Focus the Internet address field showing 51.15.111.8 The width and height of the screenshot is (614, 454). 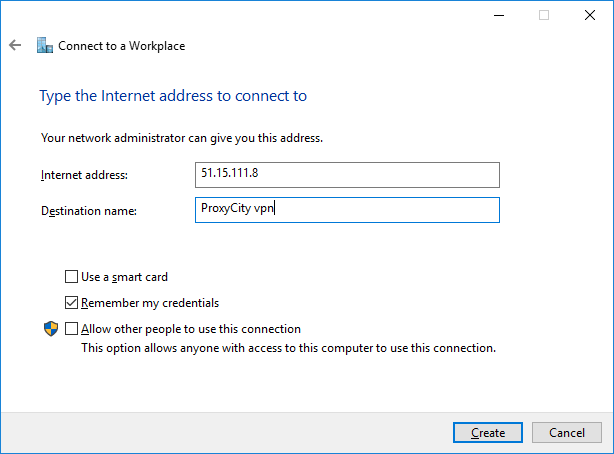345,175
